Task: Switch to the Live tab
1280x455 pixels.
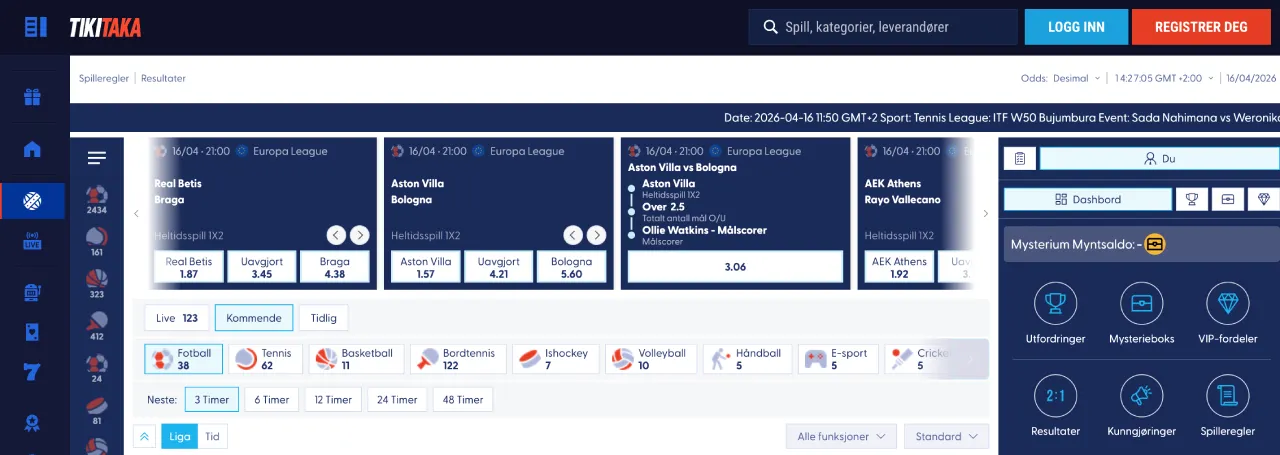Action: (x=176, y=318)
